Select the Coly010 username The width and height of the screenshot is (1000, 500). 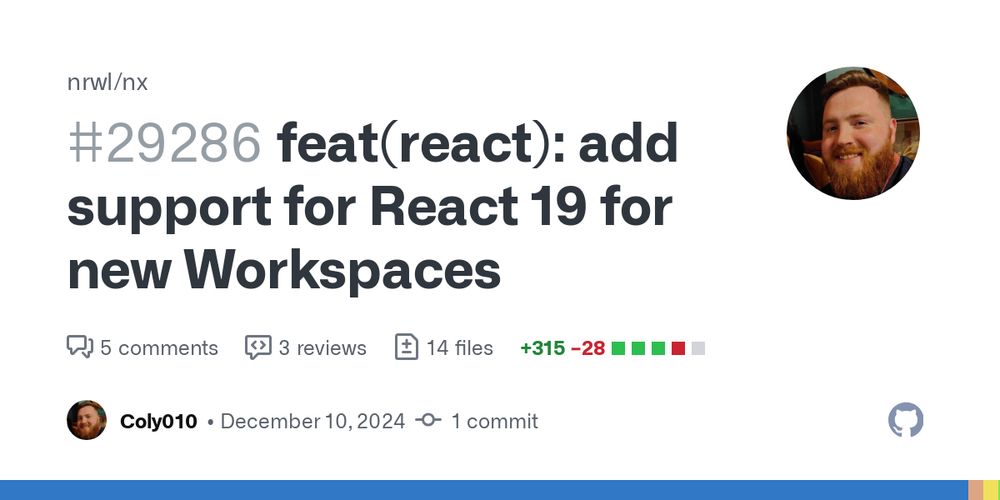click(x=158, y=422)
